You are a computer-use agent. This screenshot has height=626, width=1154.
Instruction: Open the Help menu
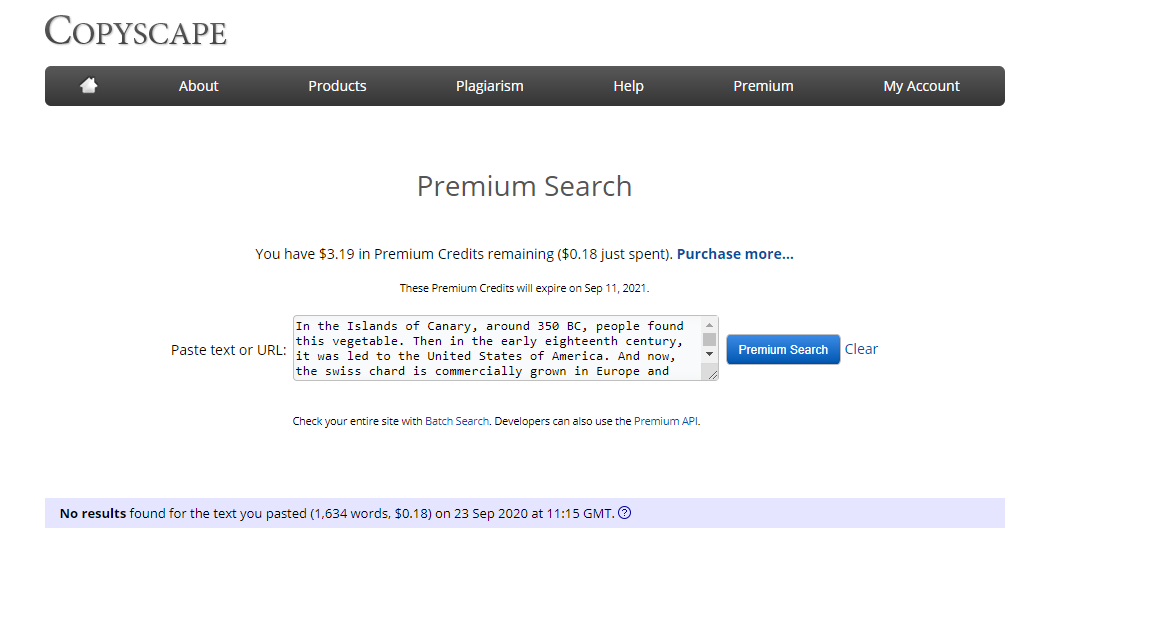629,86
